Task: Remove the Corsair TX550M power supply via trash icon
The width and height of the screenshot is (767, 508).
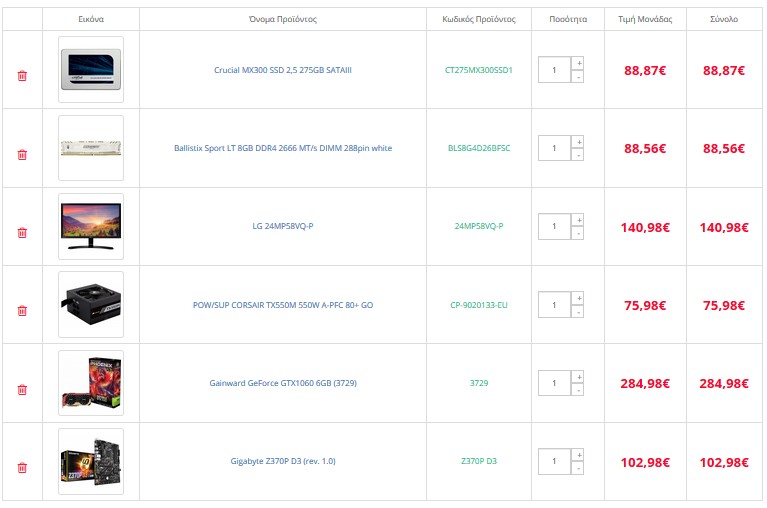Action: click(x=22, y=311)
